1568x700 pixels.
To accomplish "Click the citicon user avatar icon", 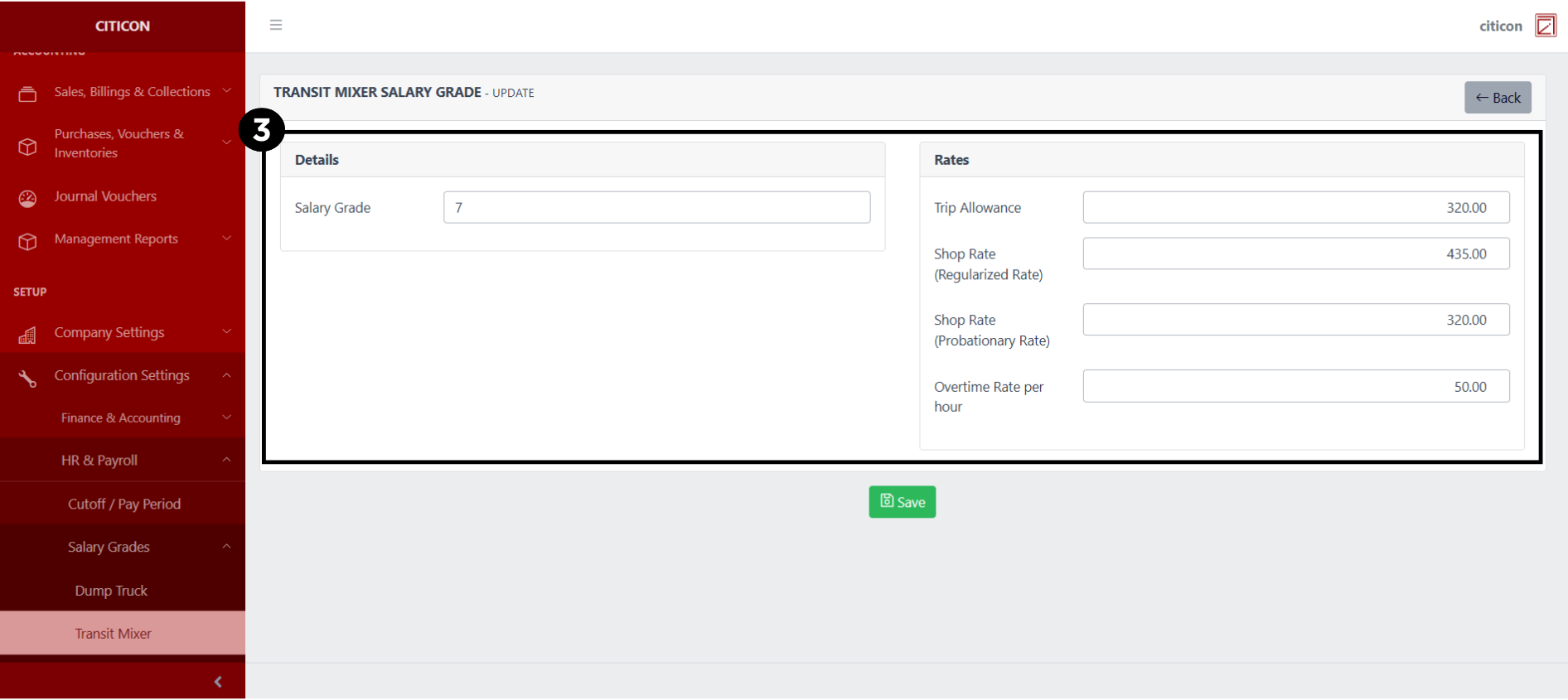I will (1545, 26).
